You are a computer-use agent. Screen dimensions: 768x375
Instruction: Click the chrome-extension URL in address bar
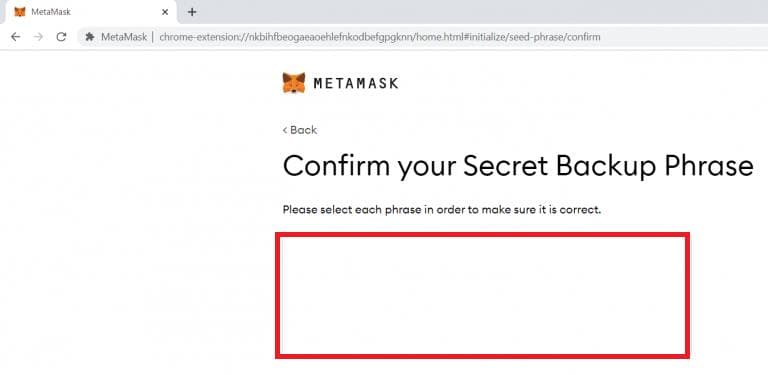tap(380, 37)
